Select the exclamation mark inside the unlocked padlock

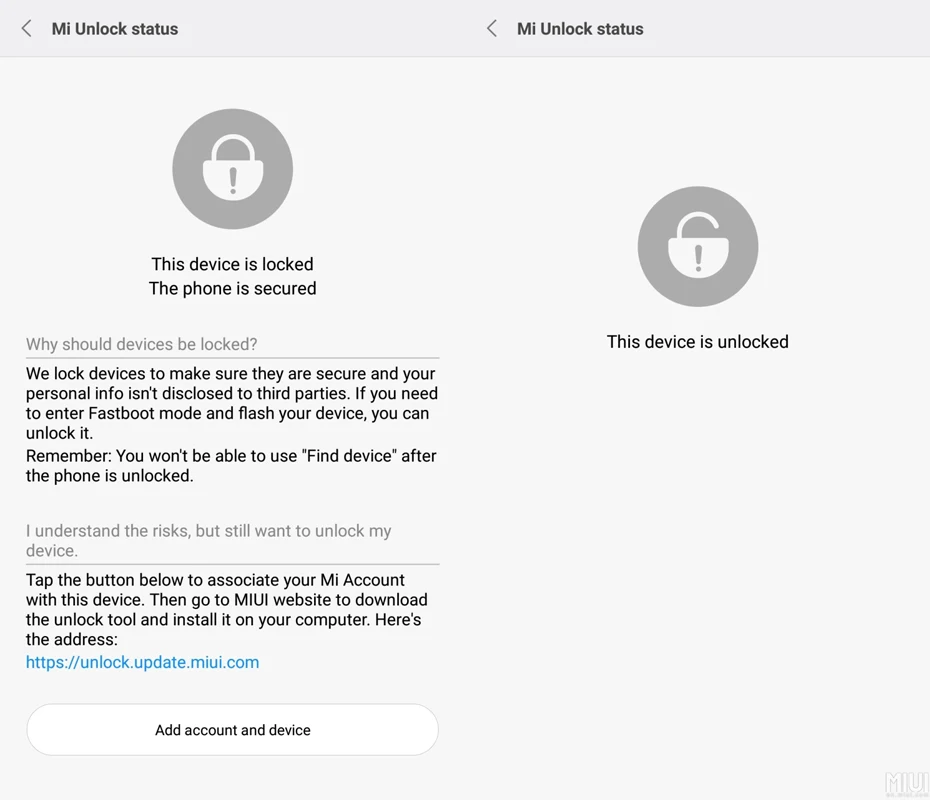click(x=697, y=255)
